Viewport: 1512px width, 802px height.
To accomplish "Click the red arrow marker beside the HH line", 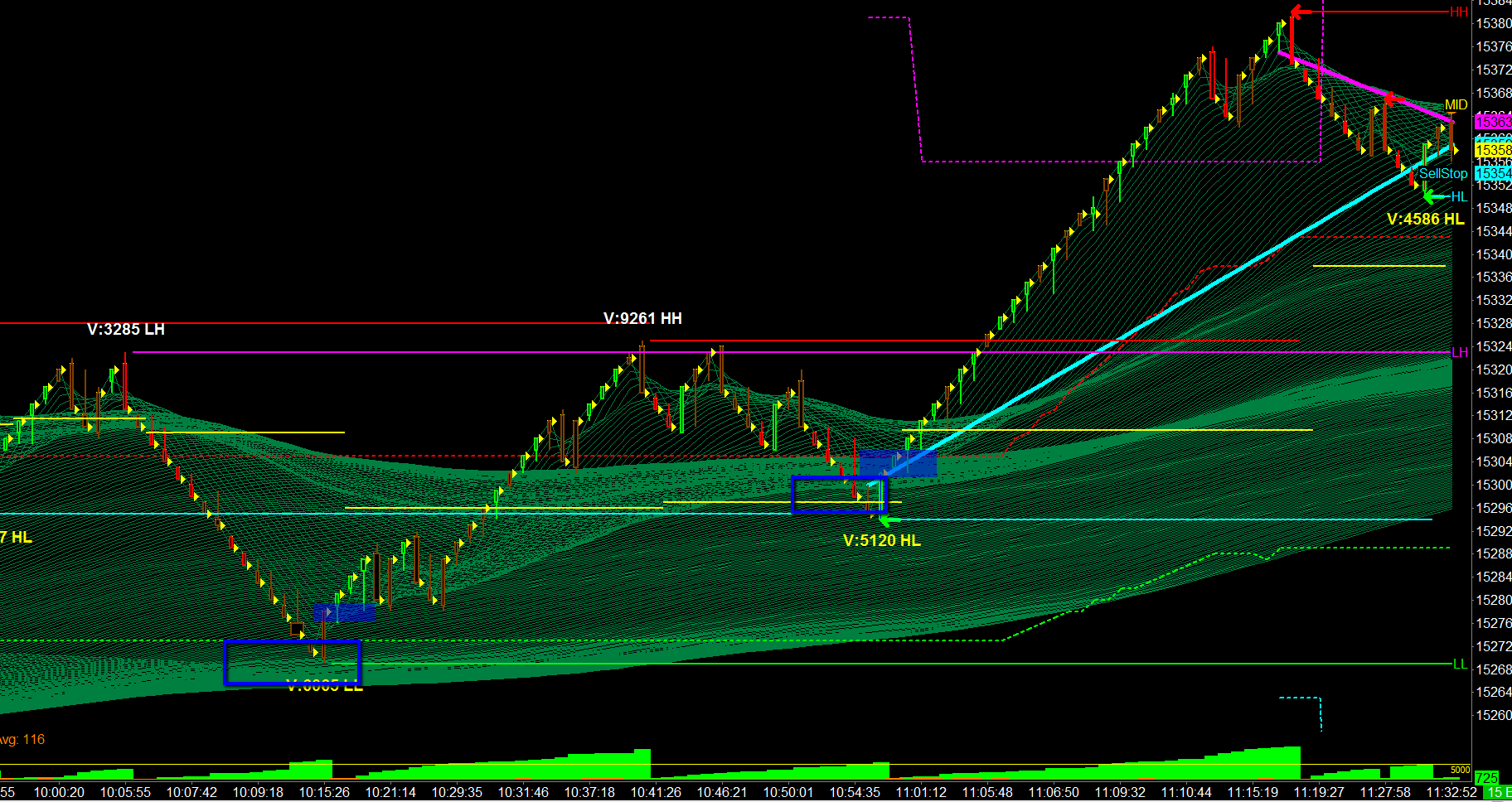I will coord(1300,12).
